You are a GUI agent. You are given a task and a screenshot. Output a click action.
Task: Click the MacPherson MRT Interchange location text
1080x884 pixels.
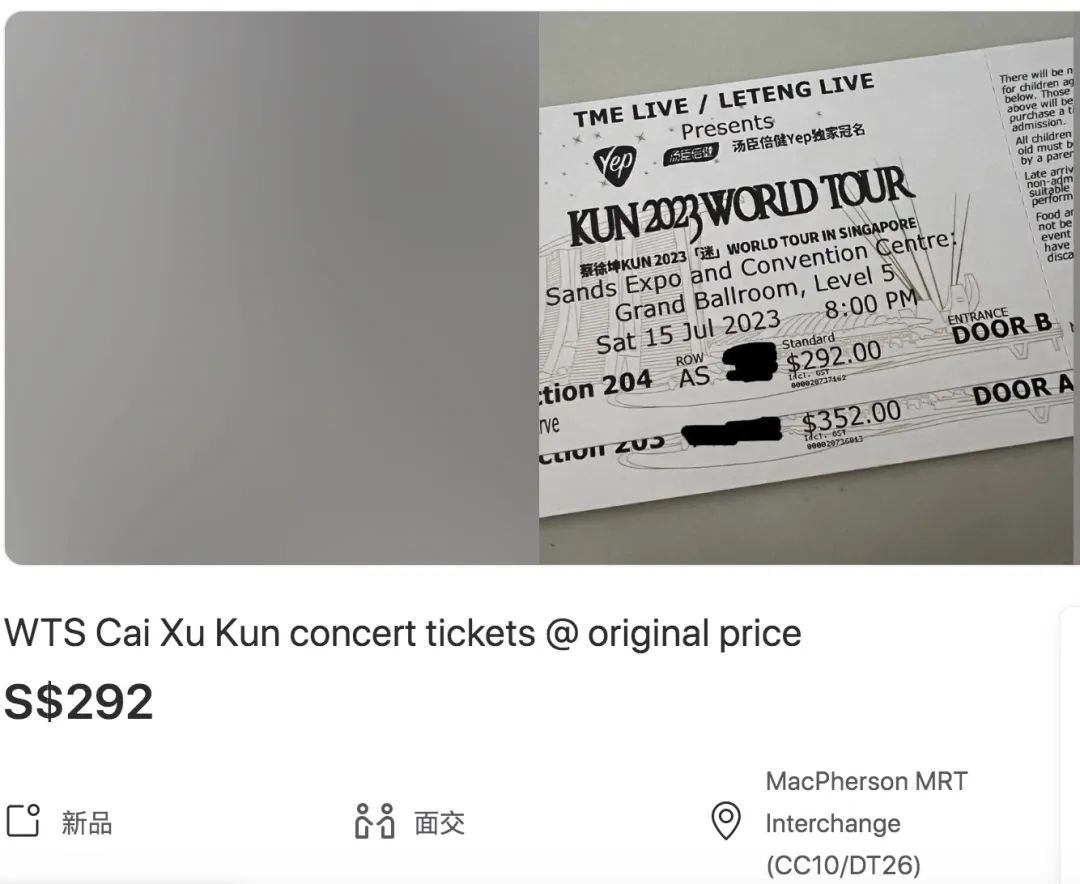866,802
